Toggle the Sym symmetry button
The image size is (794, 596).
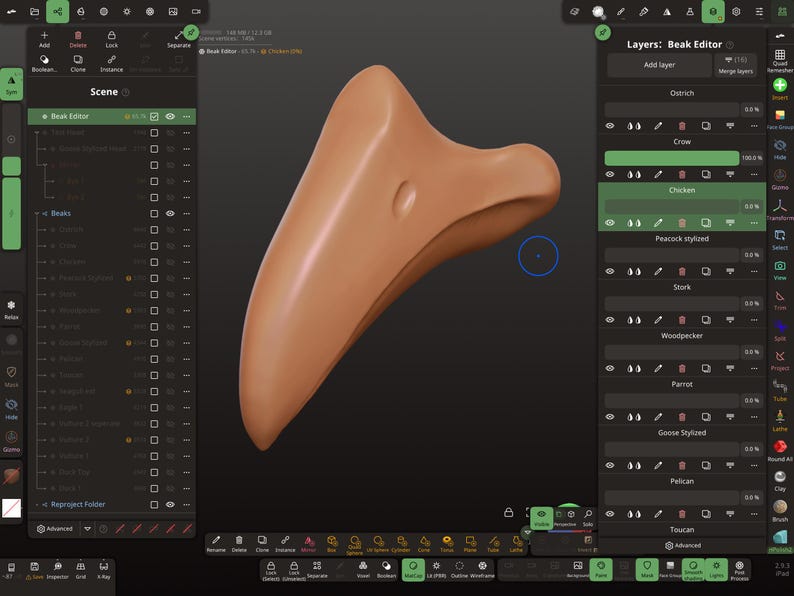click(x=11, y=84)
